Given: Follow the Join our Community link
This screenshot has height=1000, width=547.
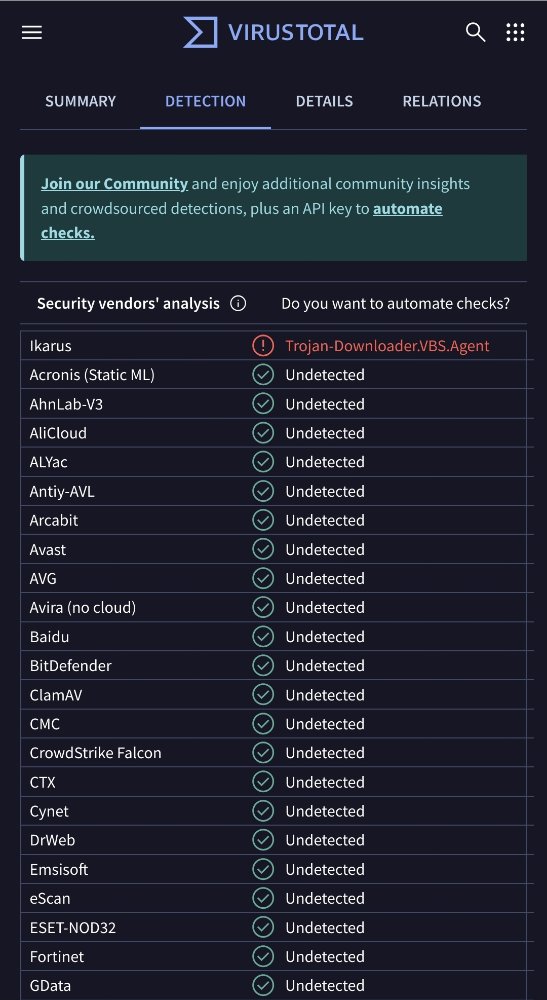Looking at the screenshot, I should (x=114, y=184).
